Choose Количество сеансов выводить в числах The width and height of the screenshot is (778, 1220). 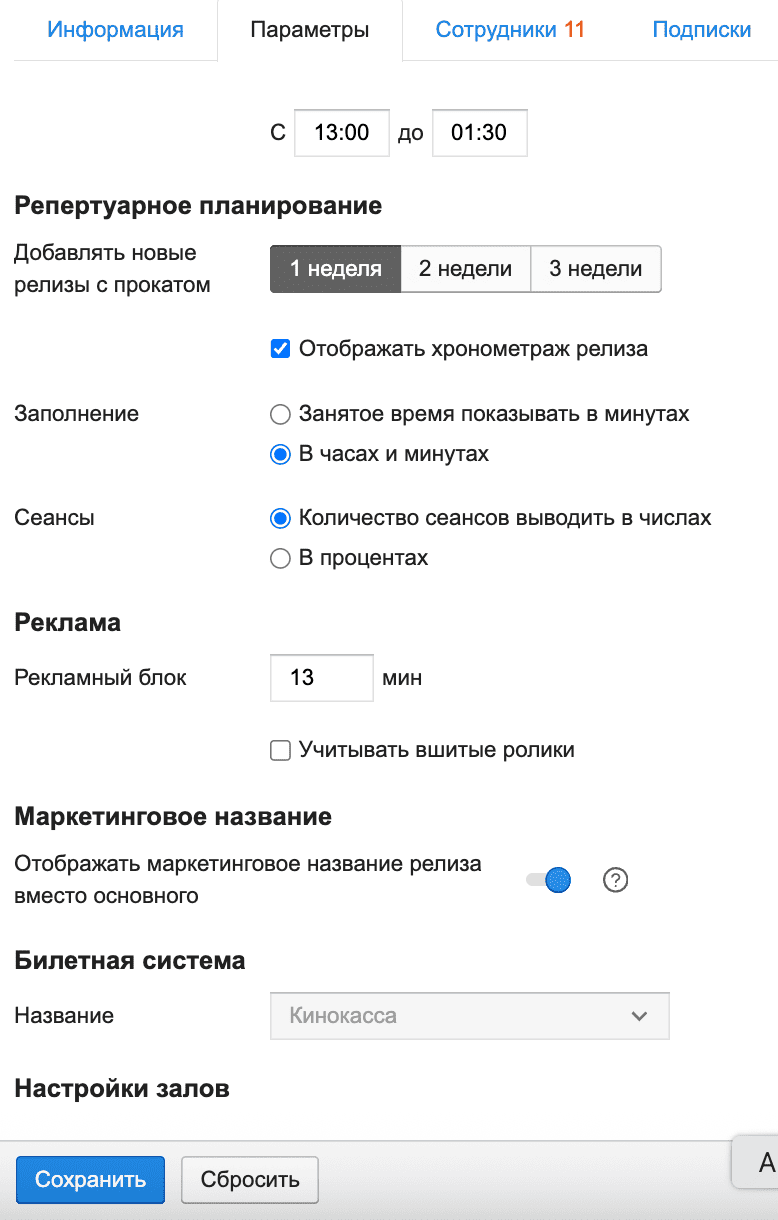[x=281, y=518]
